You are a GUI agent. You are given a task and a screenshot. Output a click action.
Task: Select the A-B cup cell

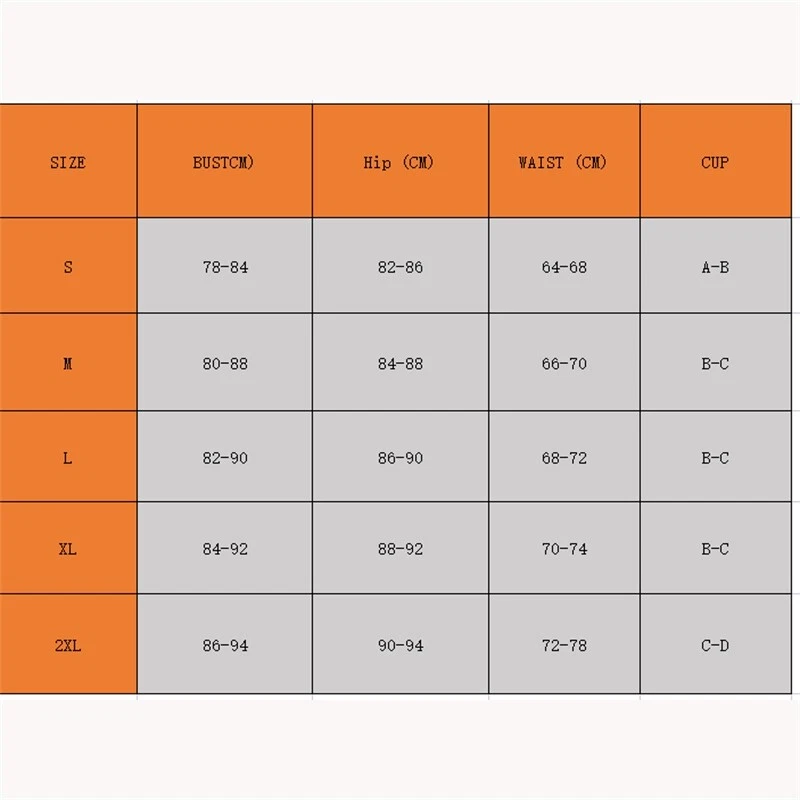coord(715,267)
